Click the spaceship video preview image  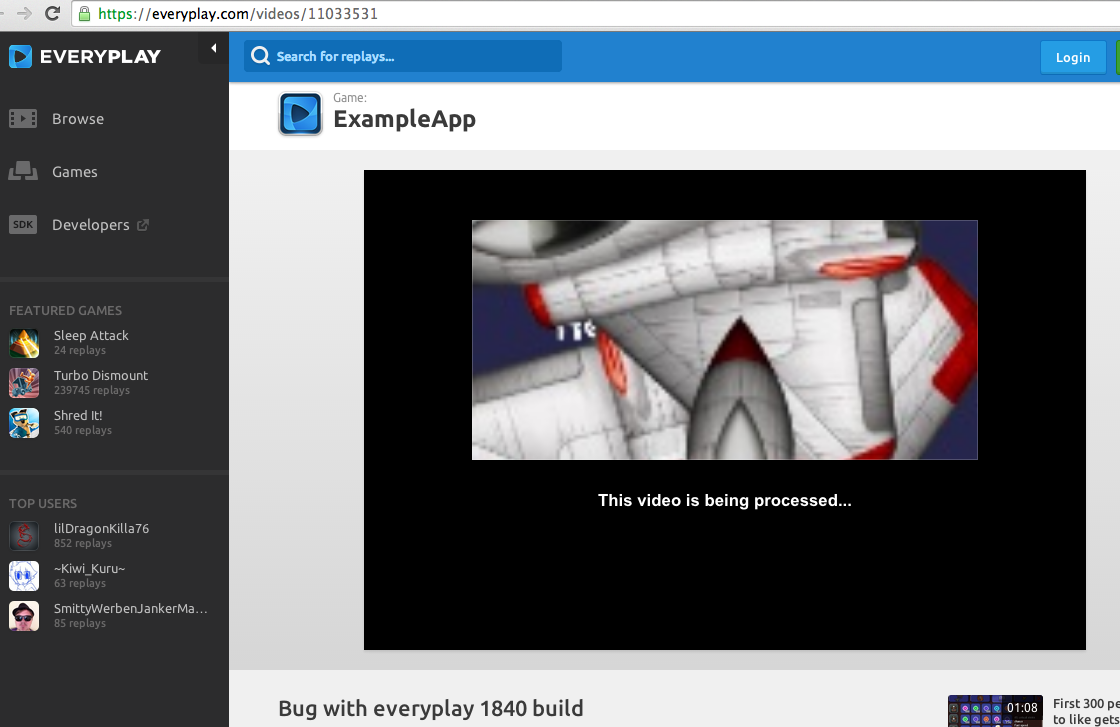click(x=724, y=340)
